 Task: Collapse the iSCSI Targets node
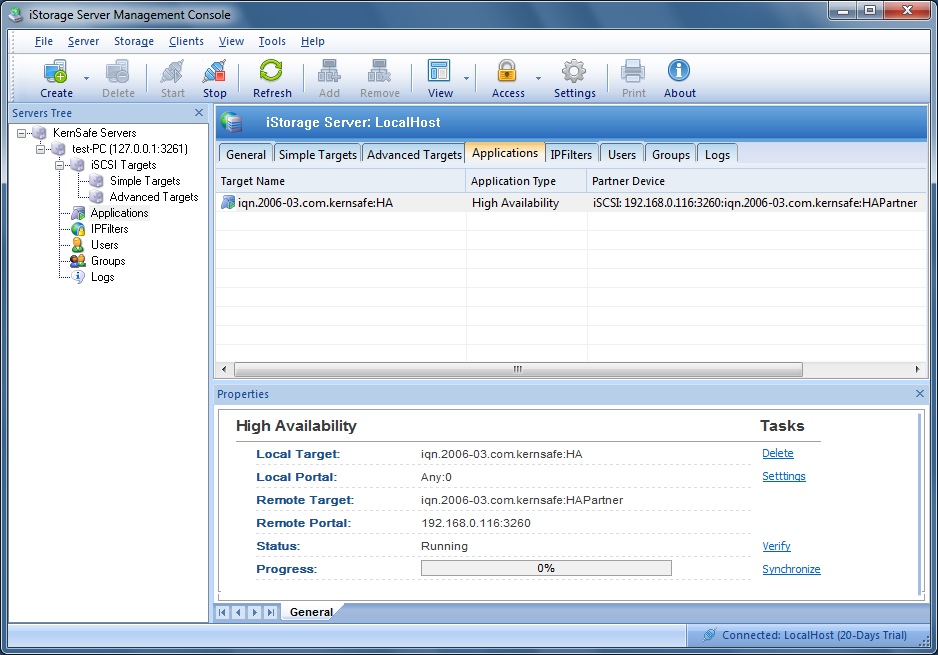59,165
